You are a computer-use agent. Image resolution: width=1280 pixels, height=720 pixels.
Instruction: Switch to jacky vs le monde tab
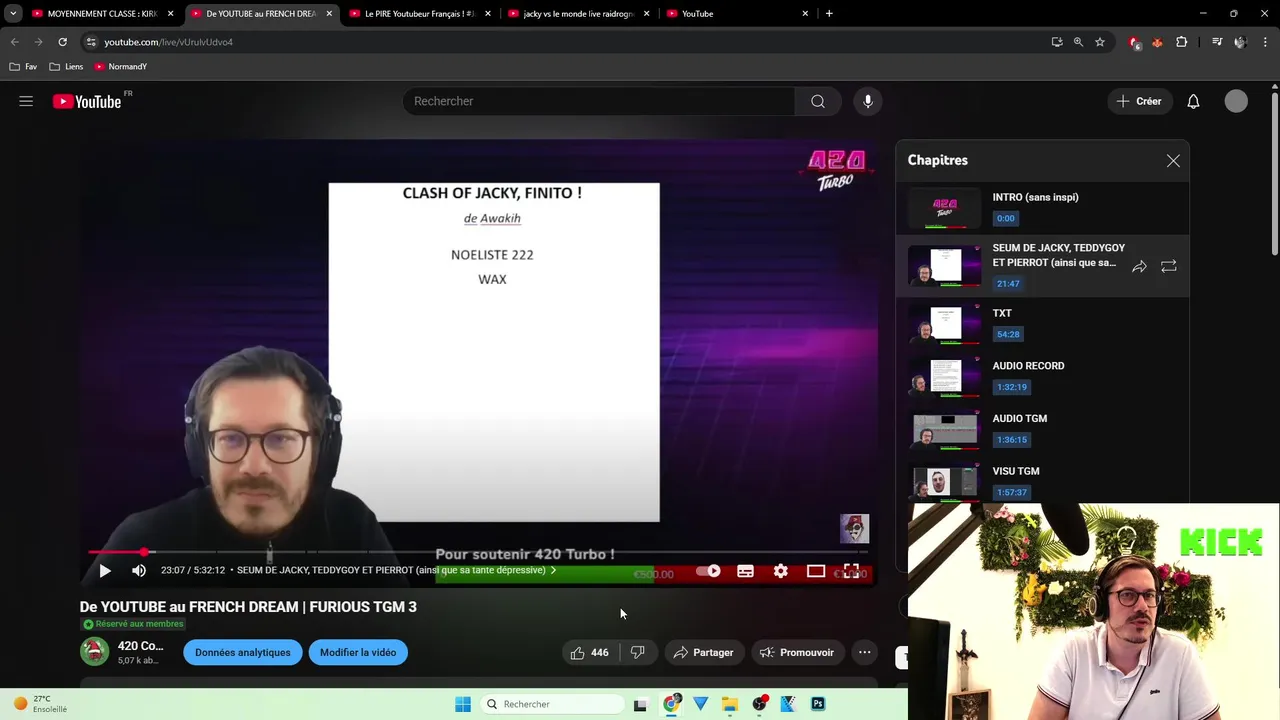pyautogui.click(x=579, y=14)
